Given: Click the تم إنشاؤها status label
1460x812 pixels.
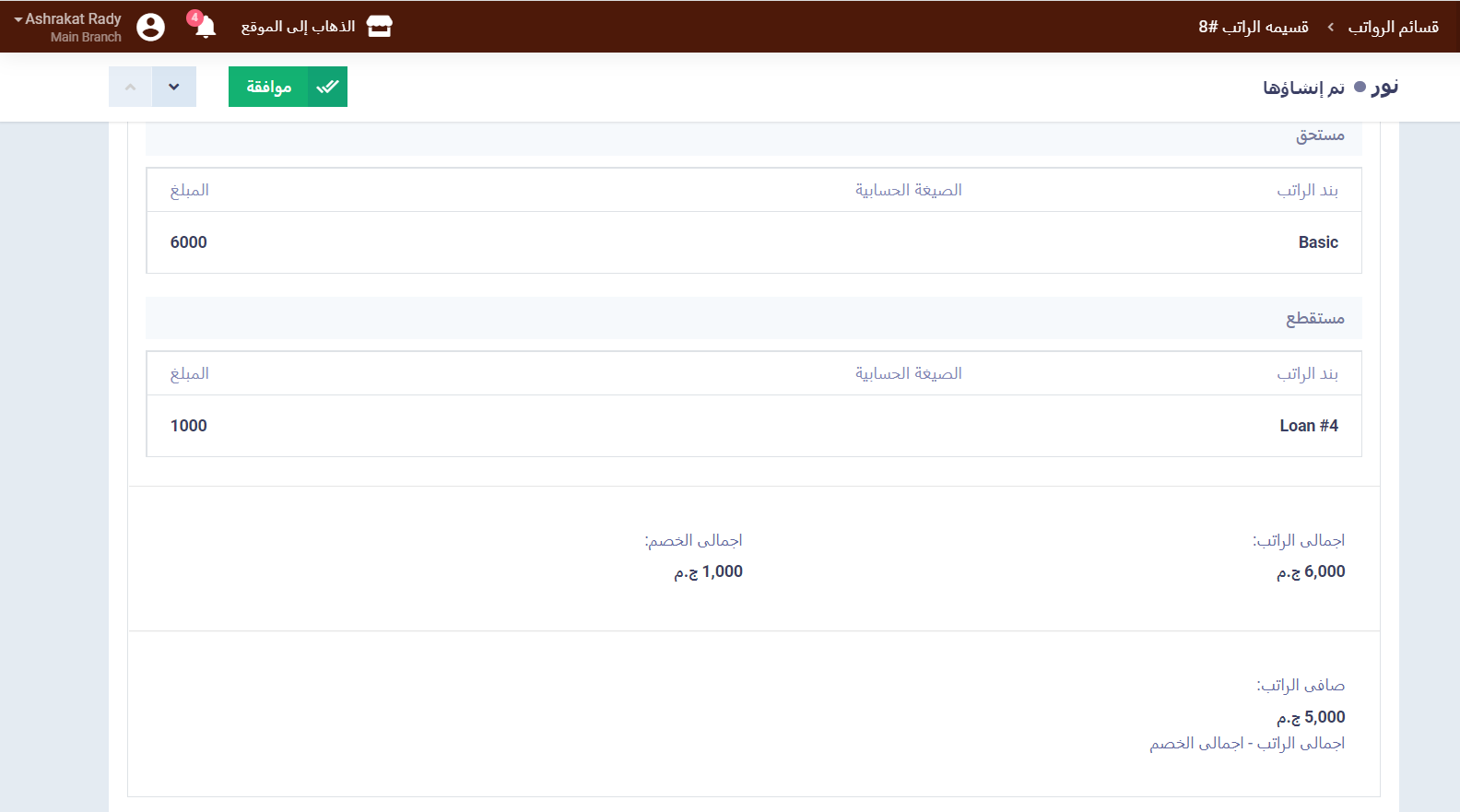Looking at the screenshot, I should pos(1303,88).
